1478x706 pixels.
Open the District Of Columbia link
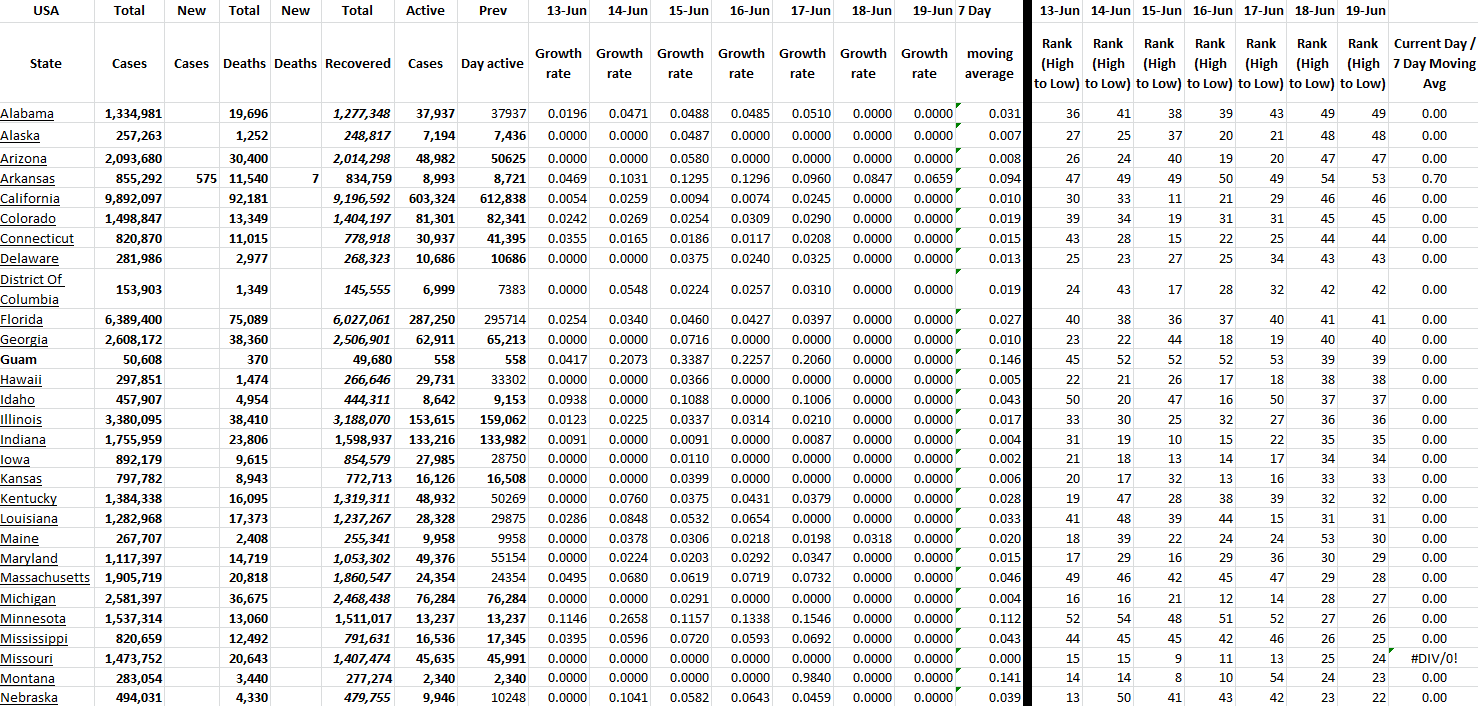coord(31,289)
